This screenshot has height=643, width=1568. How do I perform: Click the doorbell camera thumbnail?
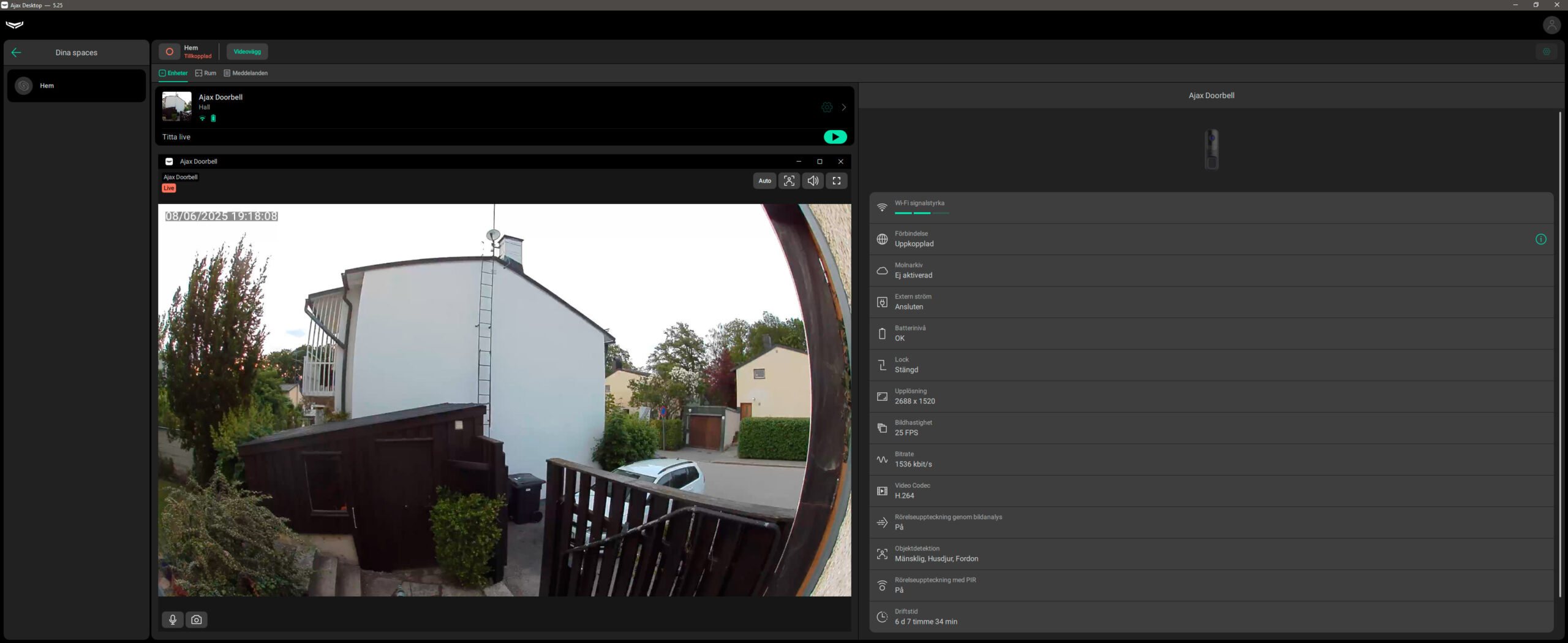(x=177, y=107)
